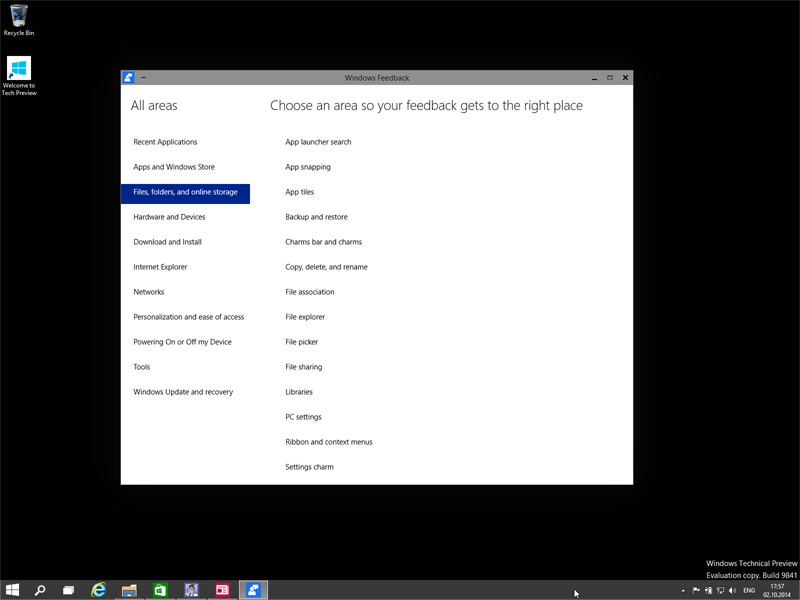Open File Explorer from the taskbar
The height and width of the screenshot is (600, 800).
pos(129,590)
